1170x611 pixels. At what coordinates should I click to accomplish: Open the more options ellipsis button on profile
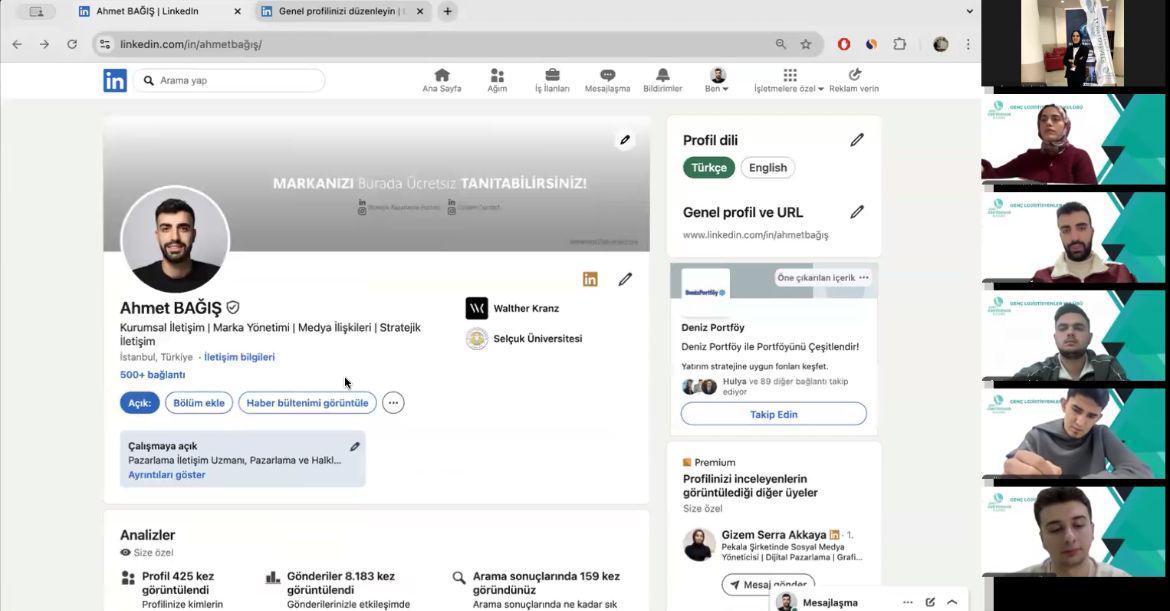[393, 403]
